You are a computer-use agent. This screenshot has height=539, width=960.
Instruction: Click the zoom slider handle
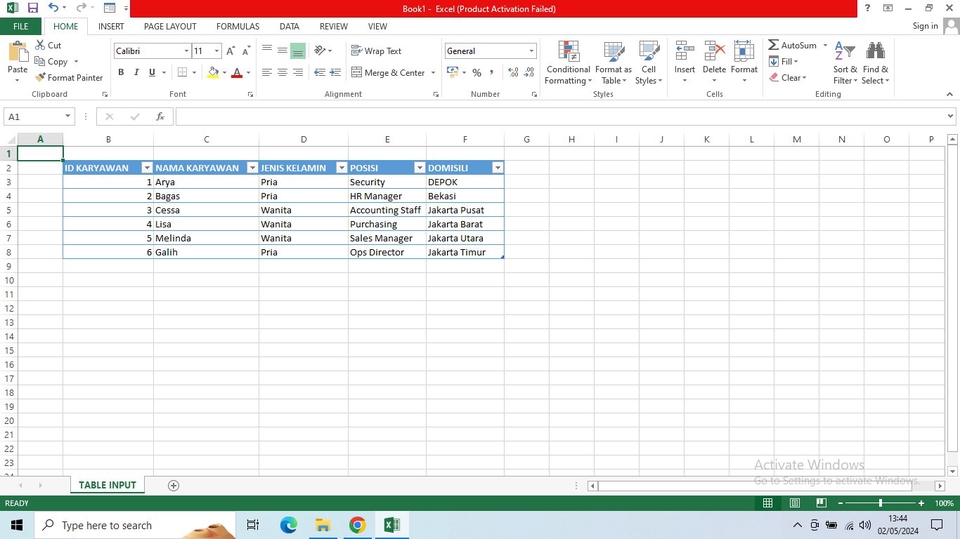(x=880, y=503)
